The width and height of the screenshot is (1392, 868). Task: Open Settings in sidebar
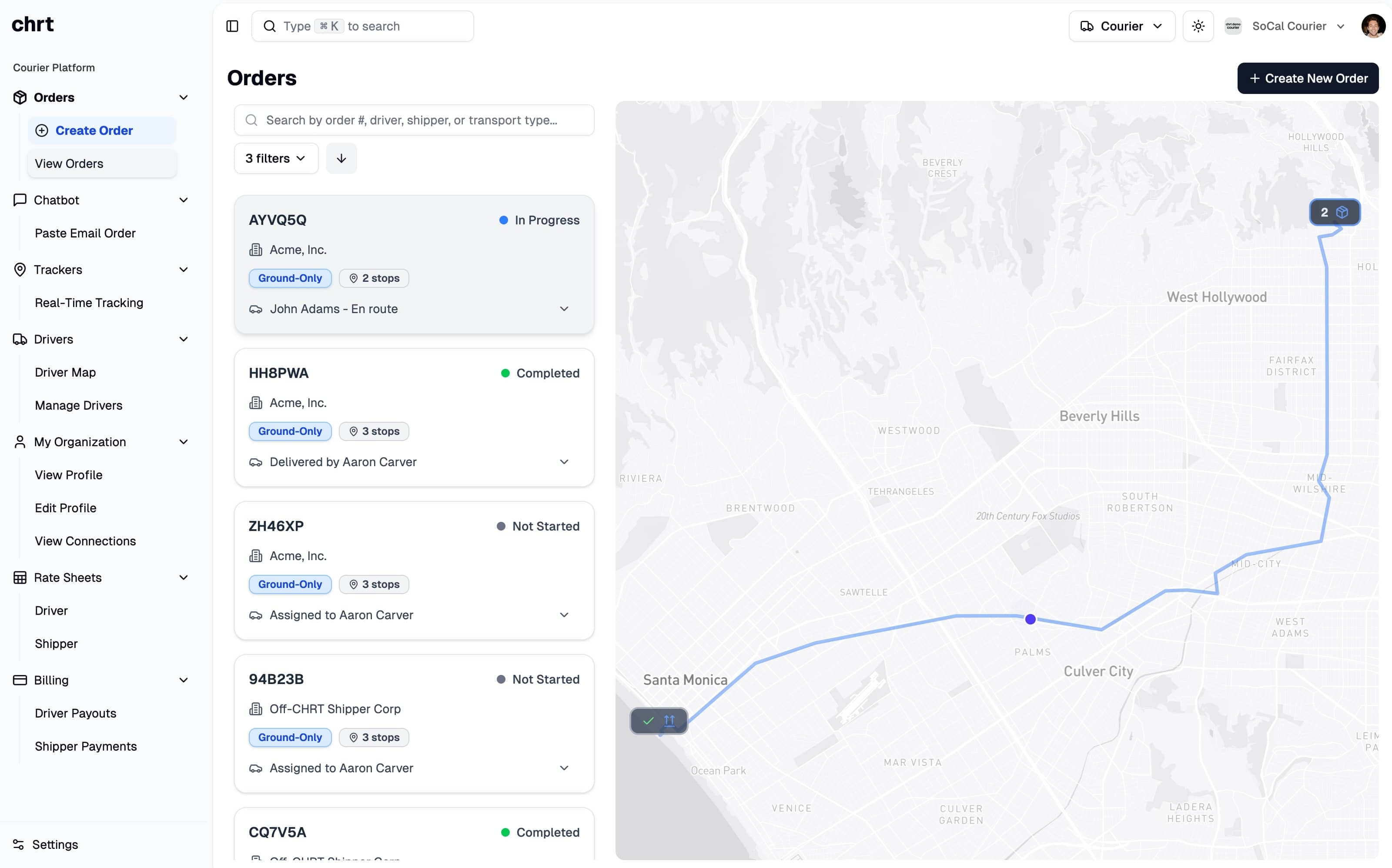click(x=54, y=844)
